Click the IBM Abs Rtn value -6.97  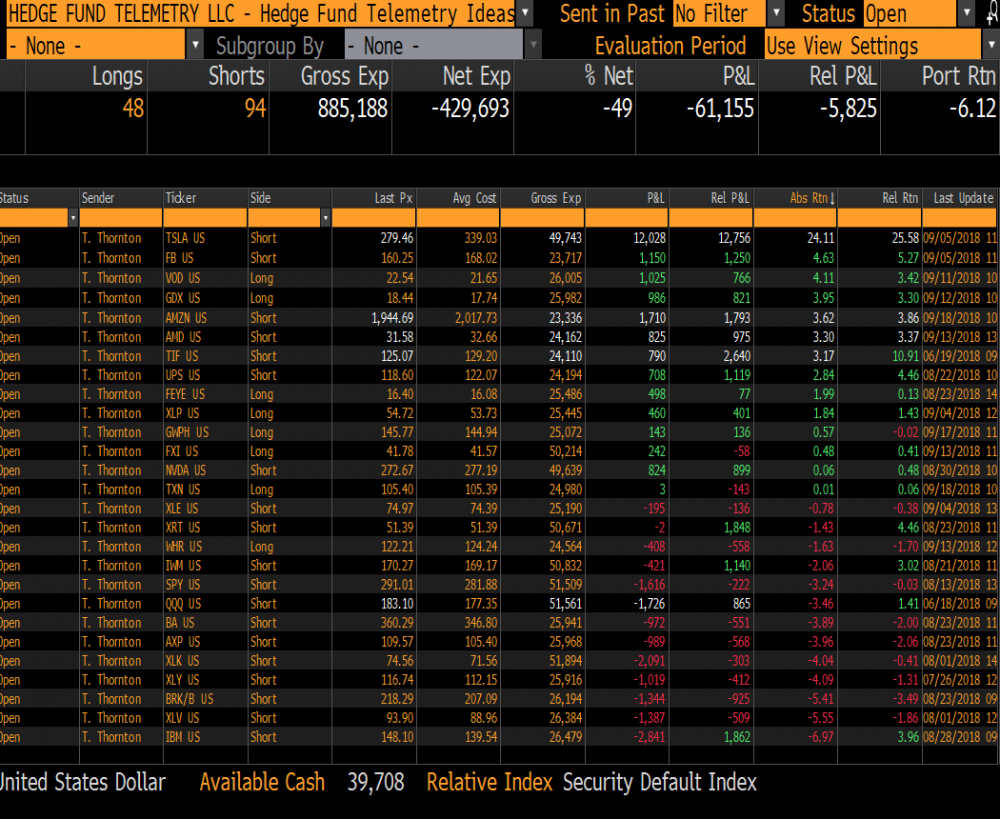click(x=821, y=737)
